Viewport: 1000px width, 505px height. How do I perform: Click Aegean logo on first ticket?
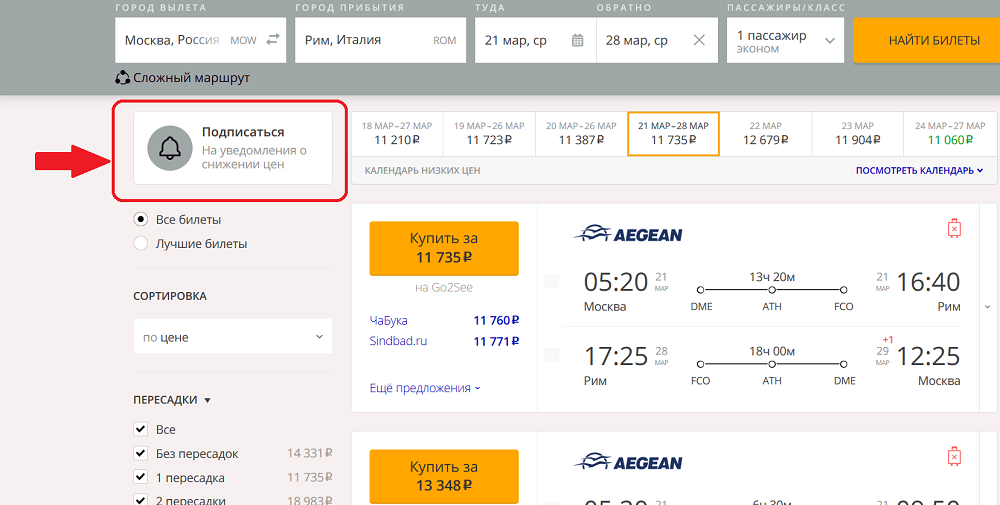coord(628,234)
